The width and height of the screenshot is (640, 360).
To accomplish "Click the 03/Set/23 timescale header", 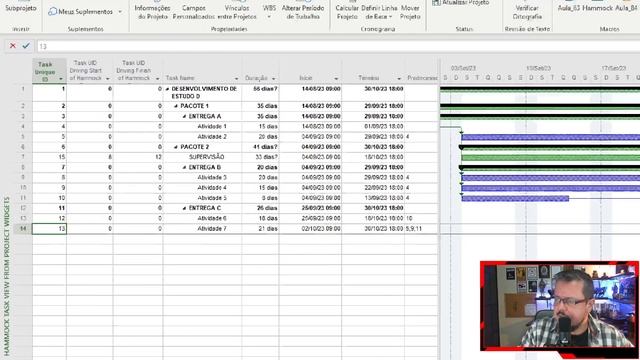I will click(x=463, y=68).
